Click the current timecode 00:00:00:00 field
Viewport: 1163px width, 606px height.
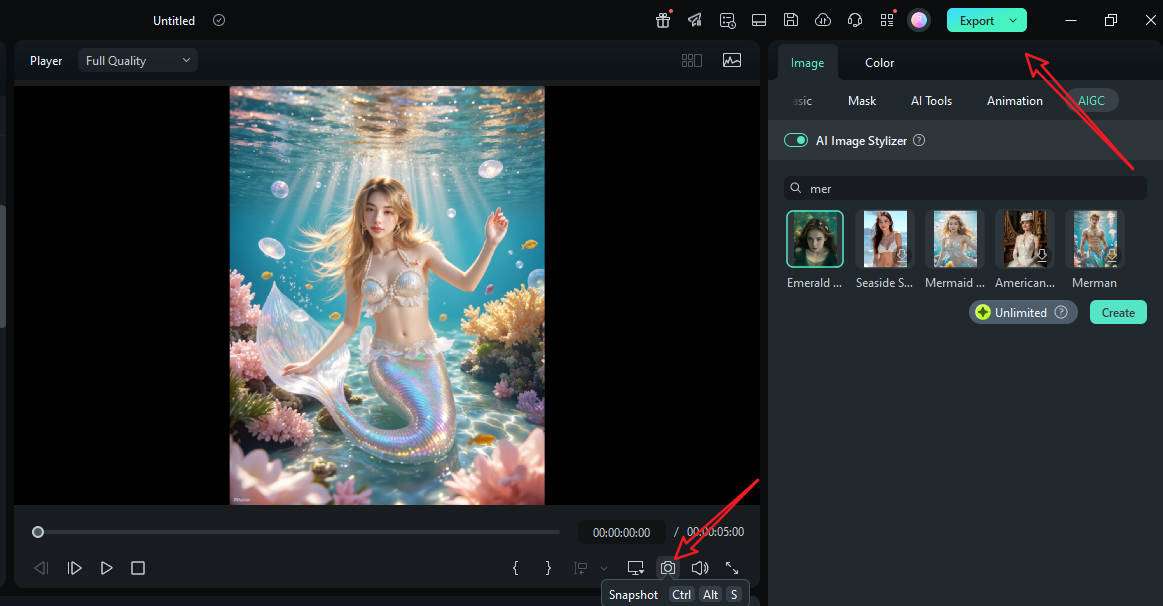pyautogui.click(x=622, y=532)
